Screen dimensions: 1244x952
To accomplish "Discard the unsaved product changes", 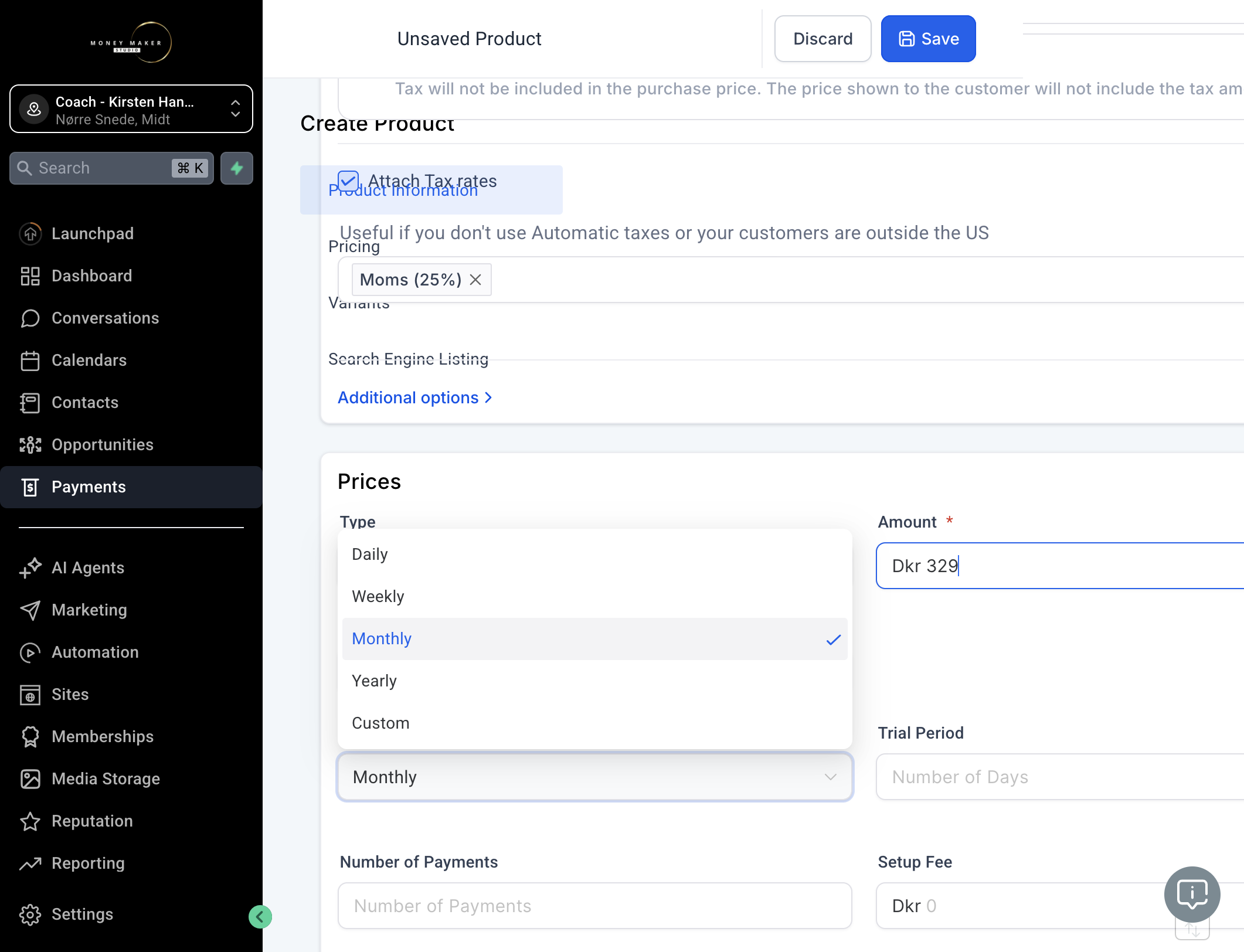I will pos(822,39).
